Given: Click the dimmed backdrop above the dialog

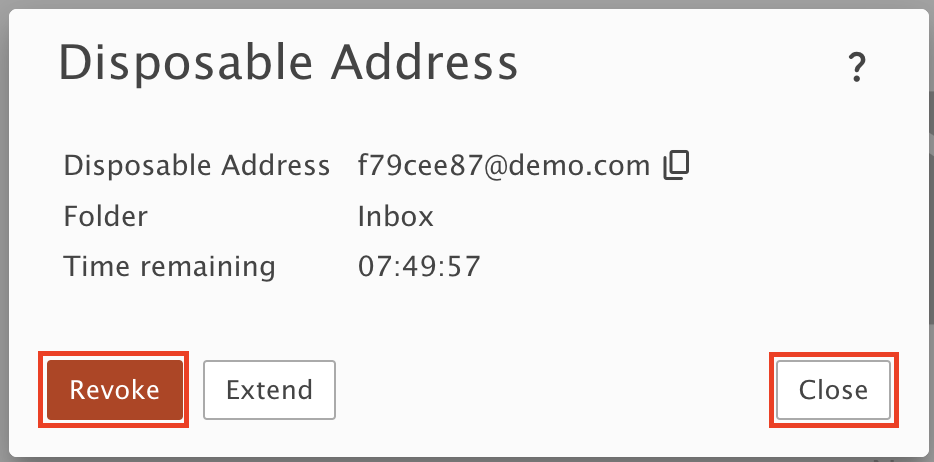Looking at the screenshot, I should click(x=467, y=4).
